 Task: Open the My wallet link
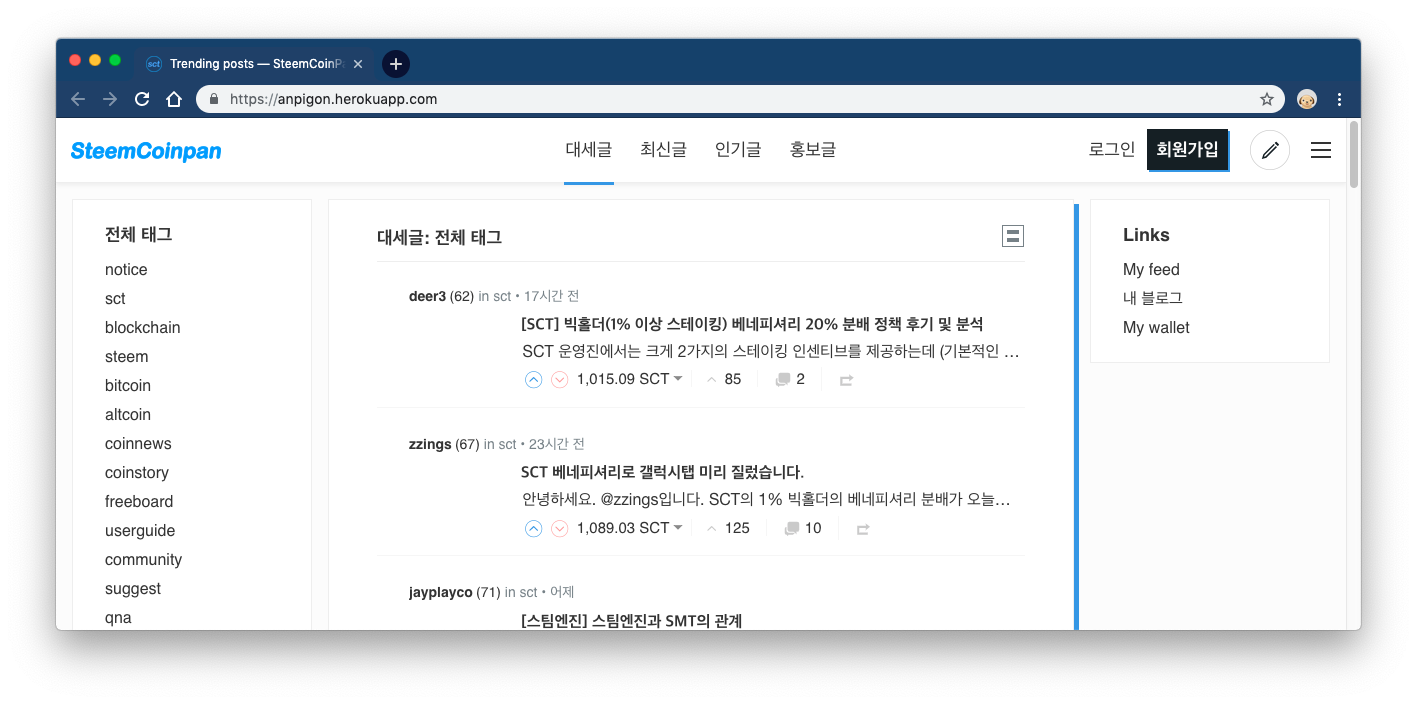tap(1156, 327)
